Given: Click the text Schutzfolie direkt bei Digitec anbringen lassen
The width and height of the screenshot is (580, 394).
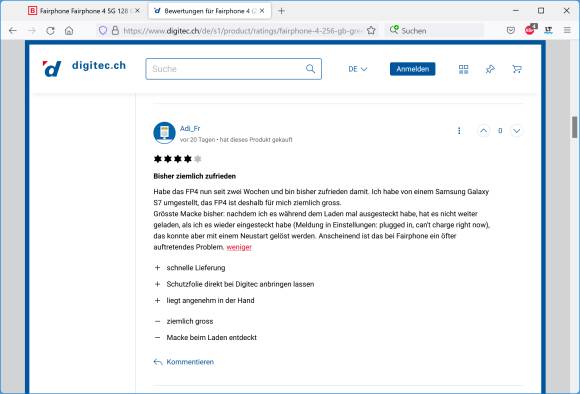Looking at the screenshot, I should (x=240, y=284).
